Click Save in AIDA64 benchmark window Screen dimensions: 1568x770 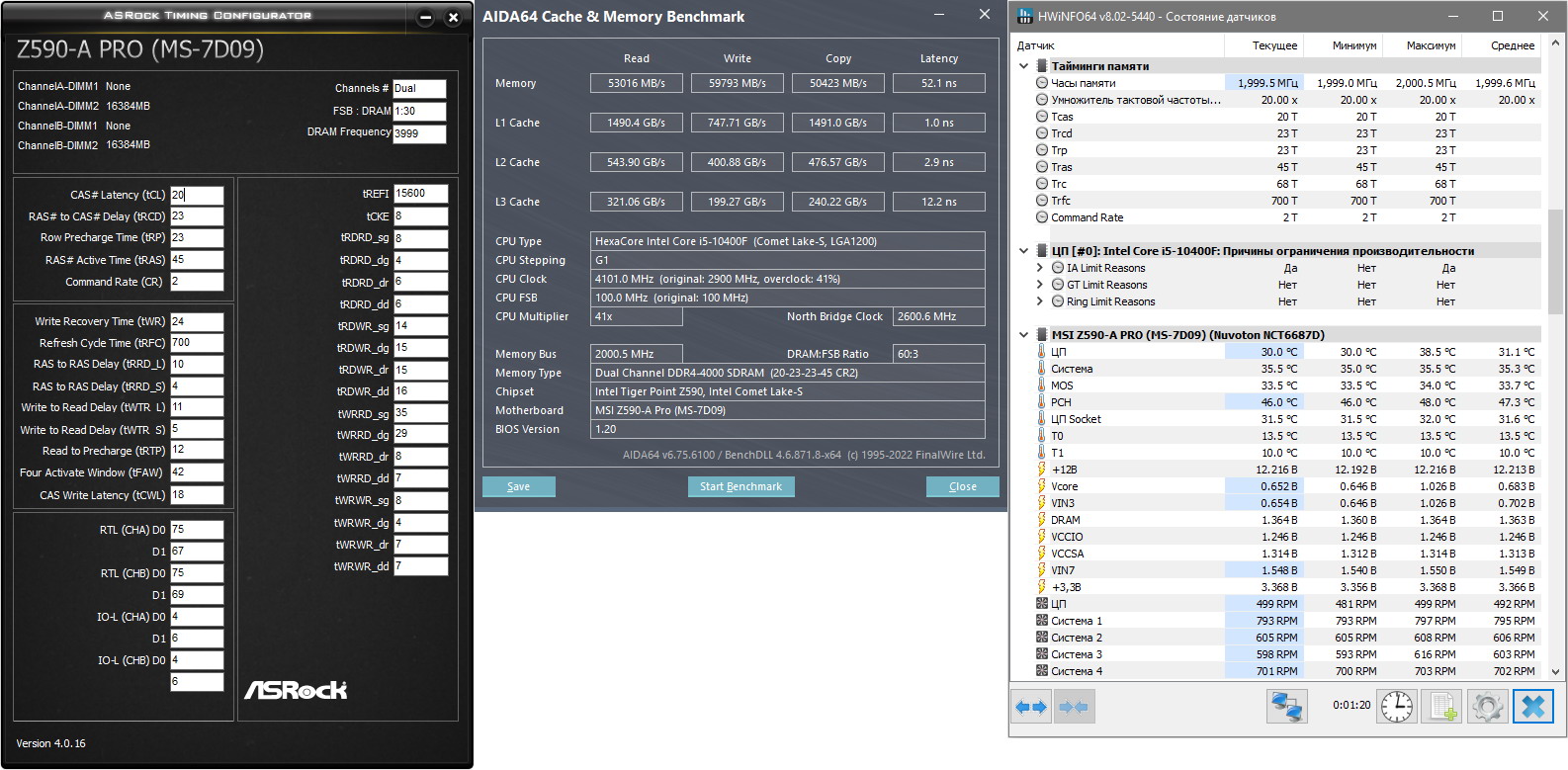click(519, 486)
